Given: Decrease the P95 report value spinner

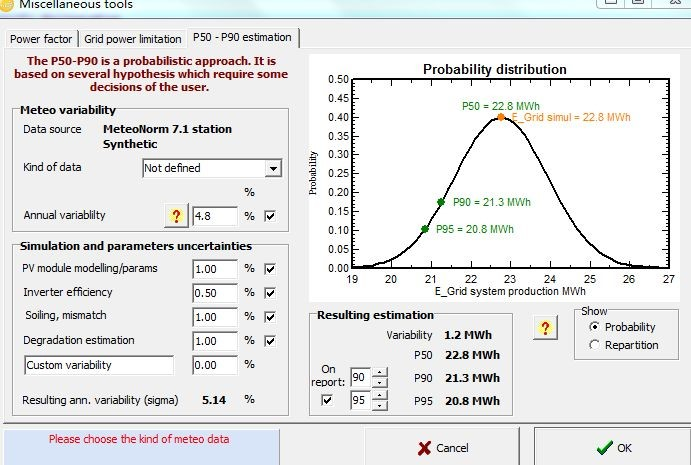Looking at the screenshot, I should (x=379, y=405).
